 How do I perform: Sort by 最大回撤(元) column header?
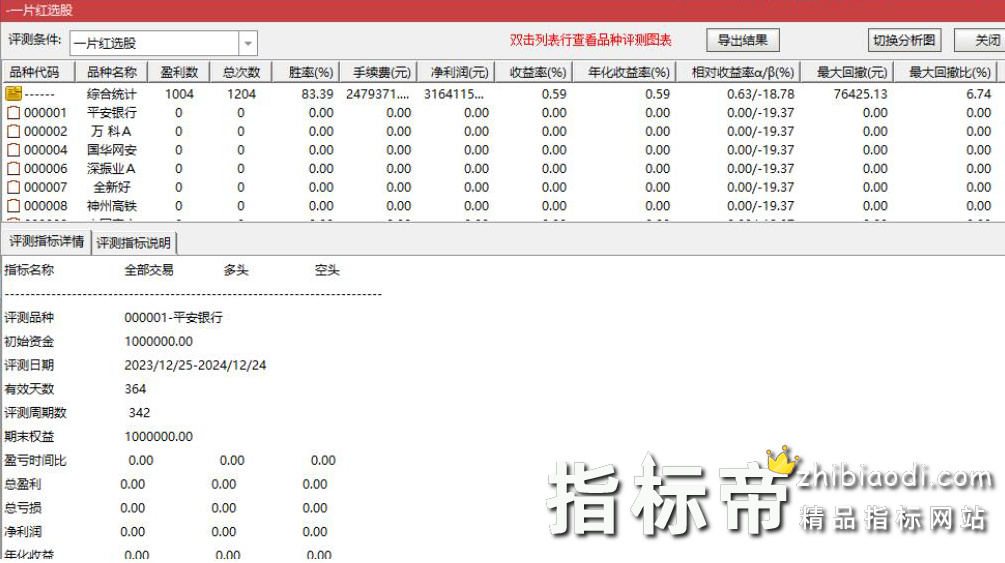[x=847, y=72]
